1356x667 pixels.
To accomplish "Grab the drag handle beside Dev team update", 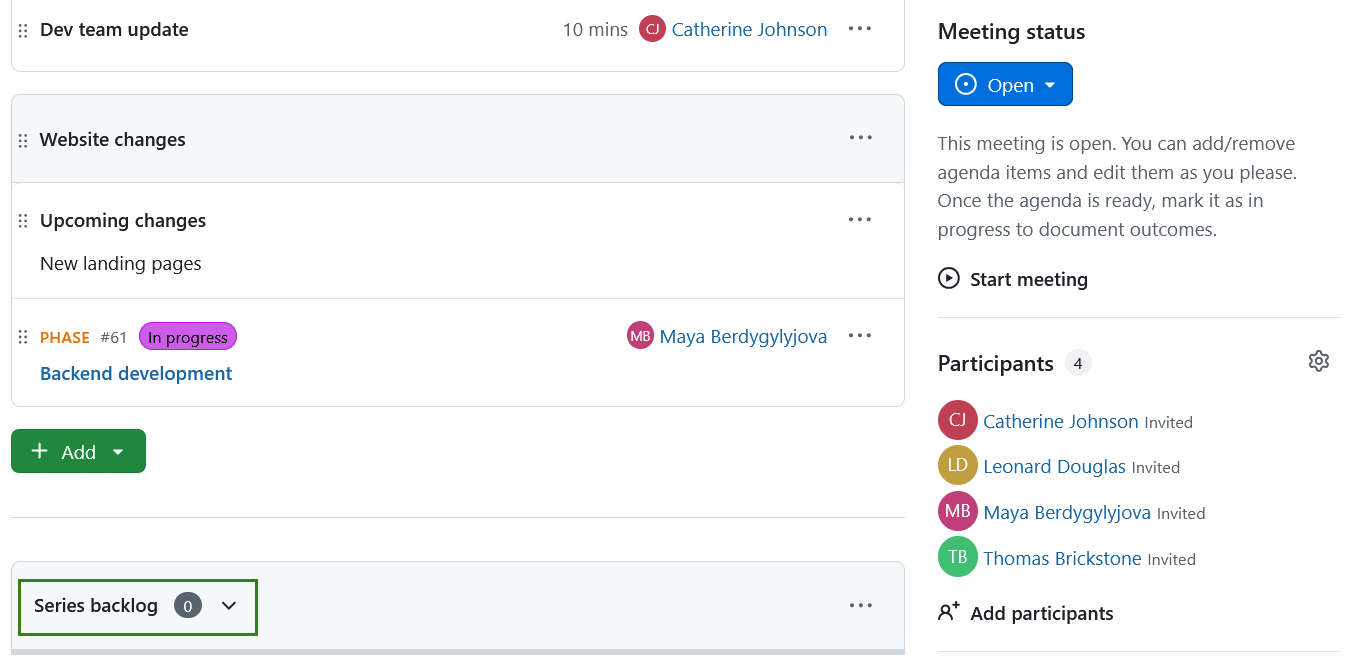I will click(x=22, y=29).
